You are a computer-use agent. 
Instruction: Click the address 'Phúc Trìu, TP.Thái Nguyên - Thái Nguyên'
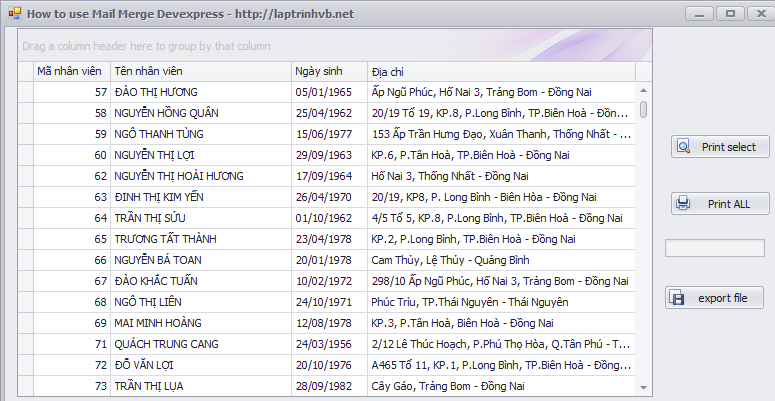(x=502, y=302)
